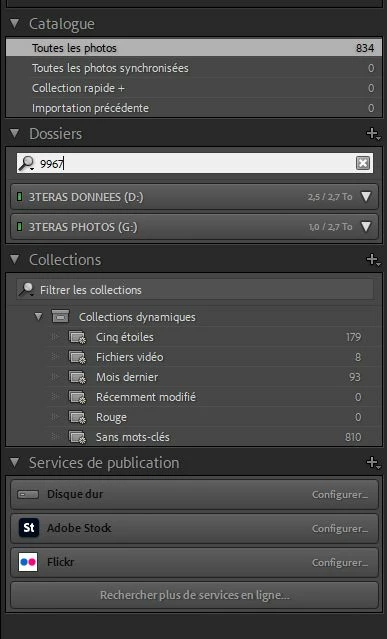Click collections filter magnifier icon
The width and height of the screenshot is (387, 639).
click(27, 290)
